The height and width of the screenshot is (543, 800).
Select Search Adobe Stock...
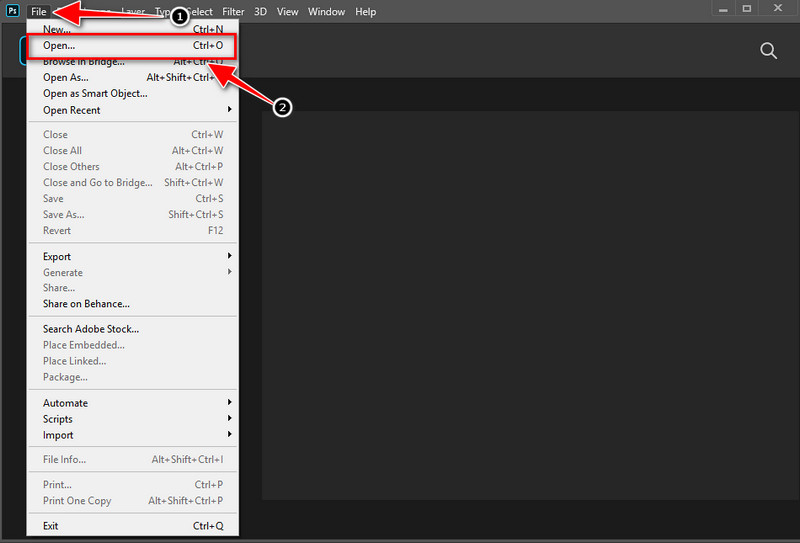(91, 329)
